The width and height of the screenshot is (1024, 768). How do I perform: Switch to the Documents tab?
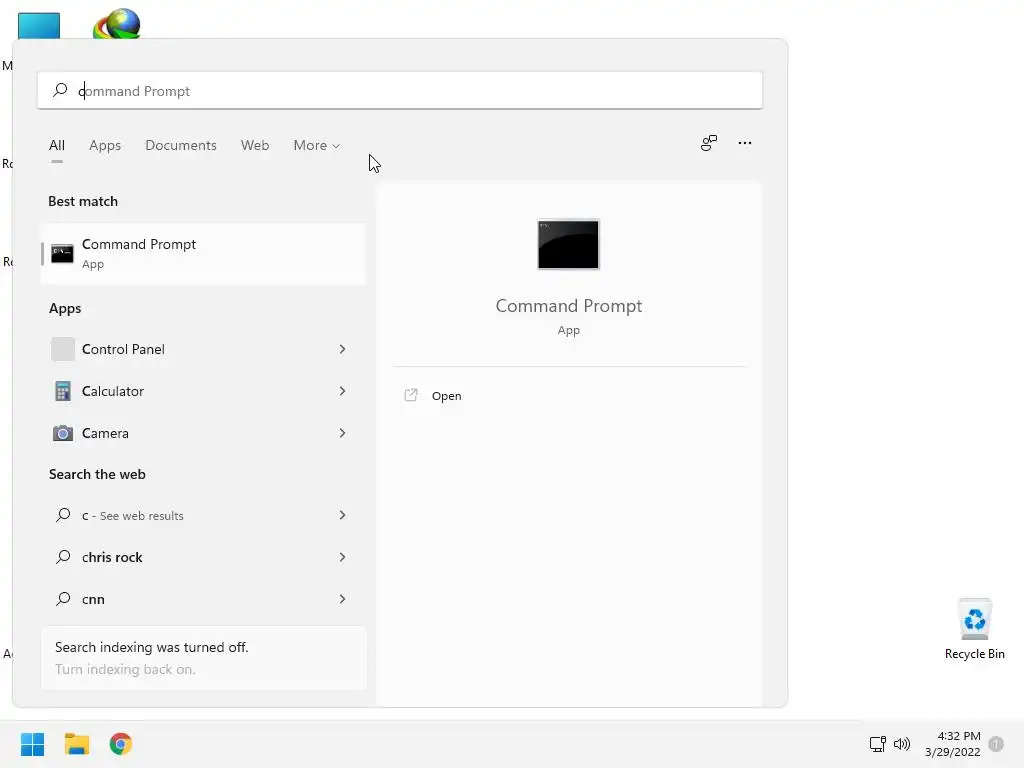click(x=181, y=145)
